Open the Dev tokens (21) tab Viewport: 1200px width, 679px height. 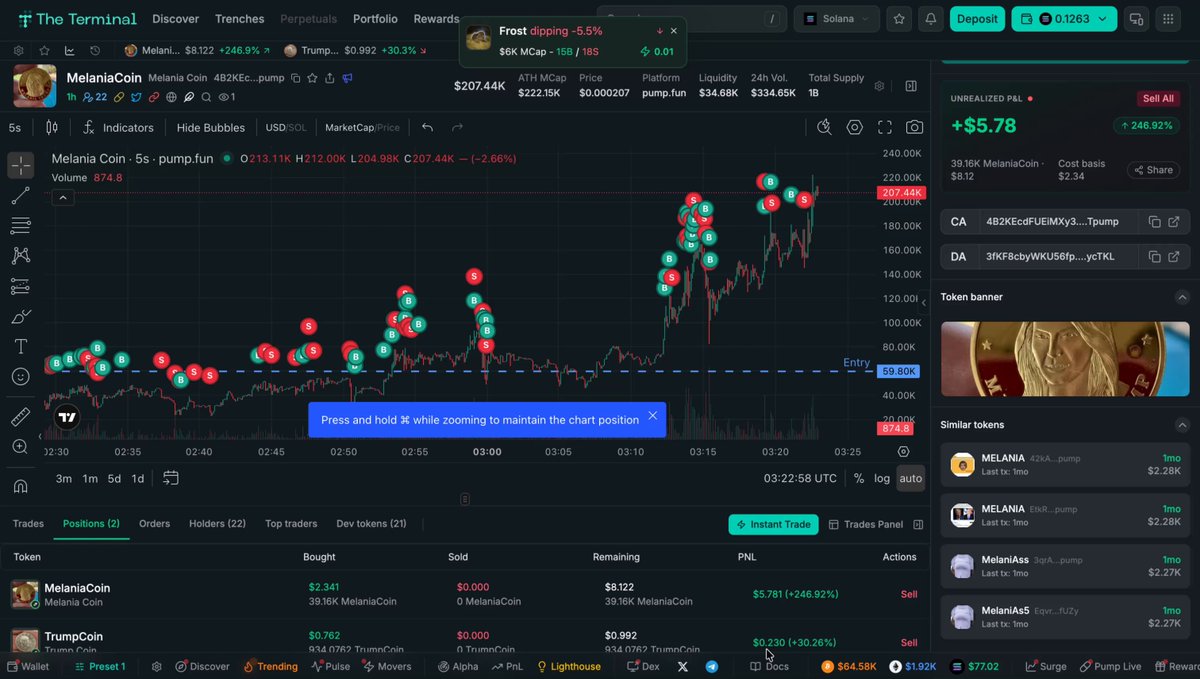(x=371, y=524)
